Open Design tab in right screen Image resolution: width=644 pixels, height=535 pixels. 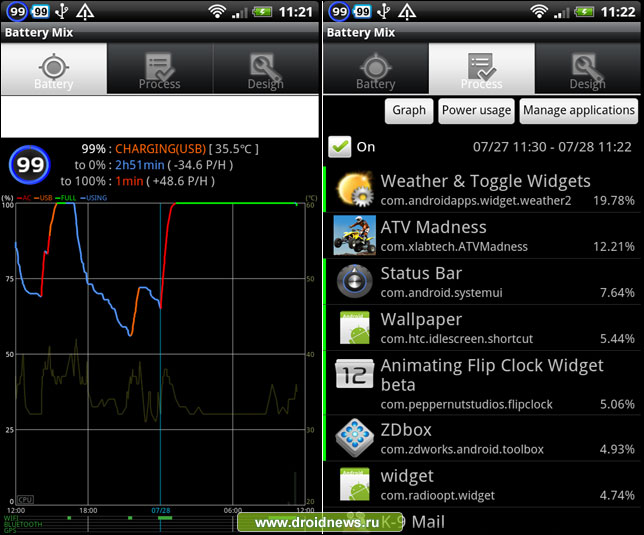pyautogui.click(x=588, y=69)
